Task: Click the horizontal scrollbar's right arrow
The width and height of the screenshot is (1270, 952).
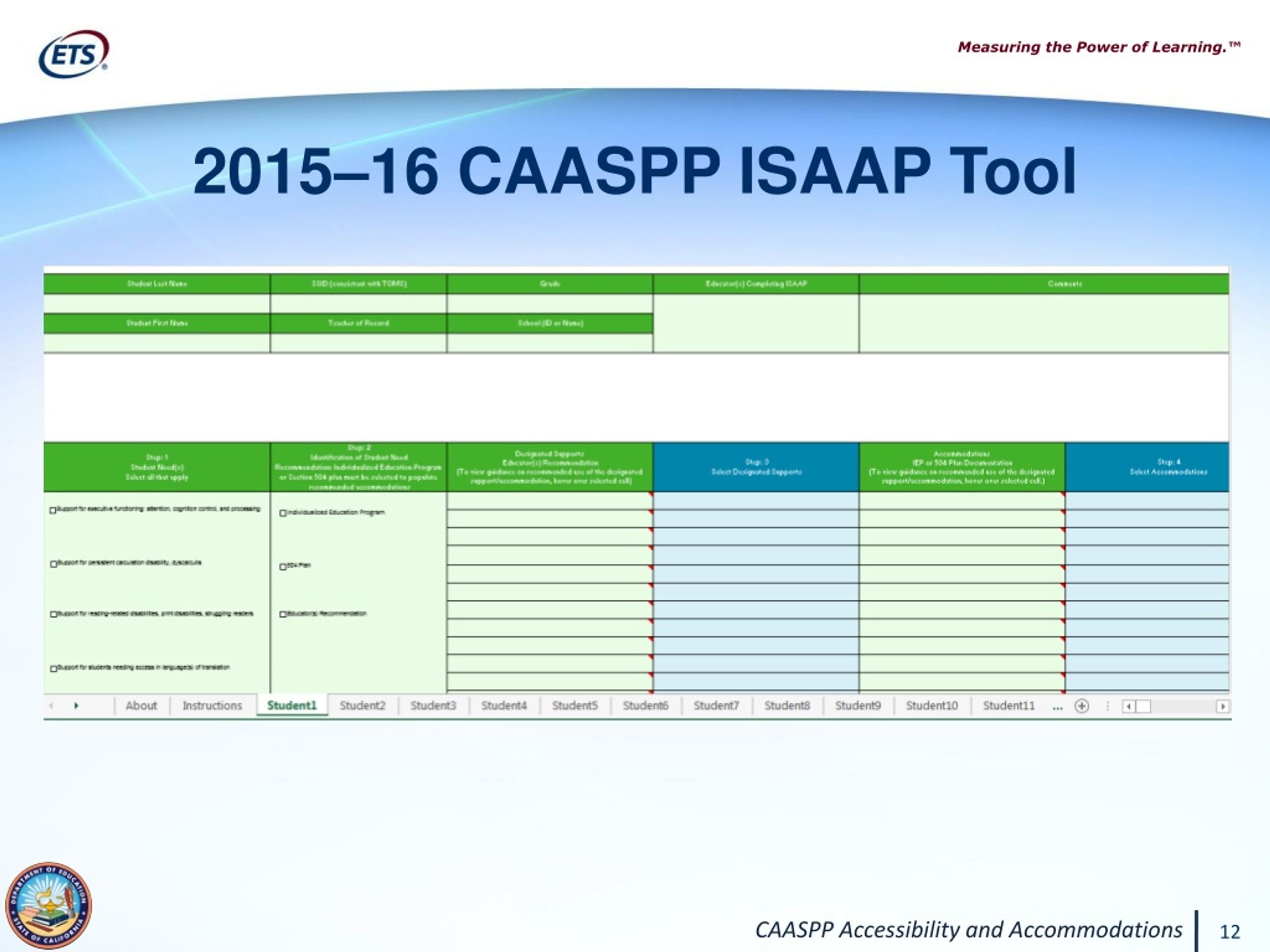Action: (1222, 707)
